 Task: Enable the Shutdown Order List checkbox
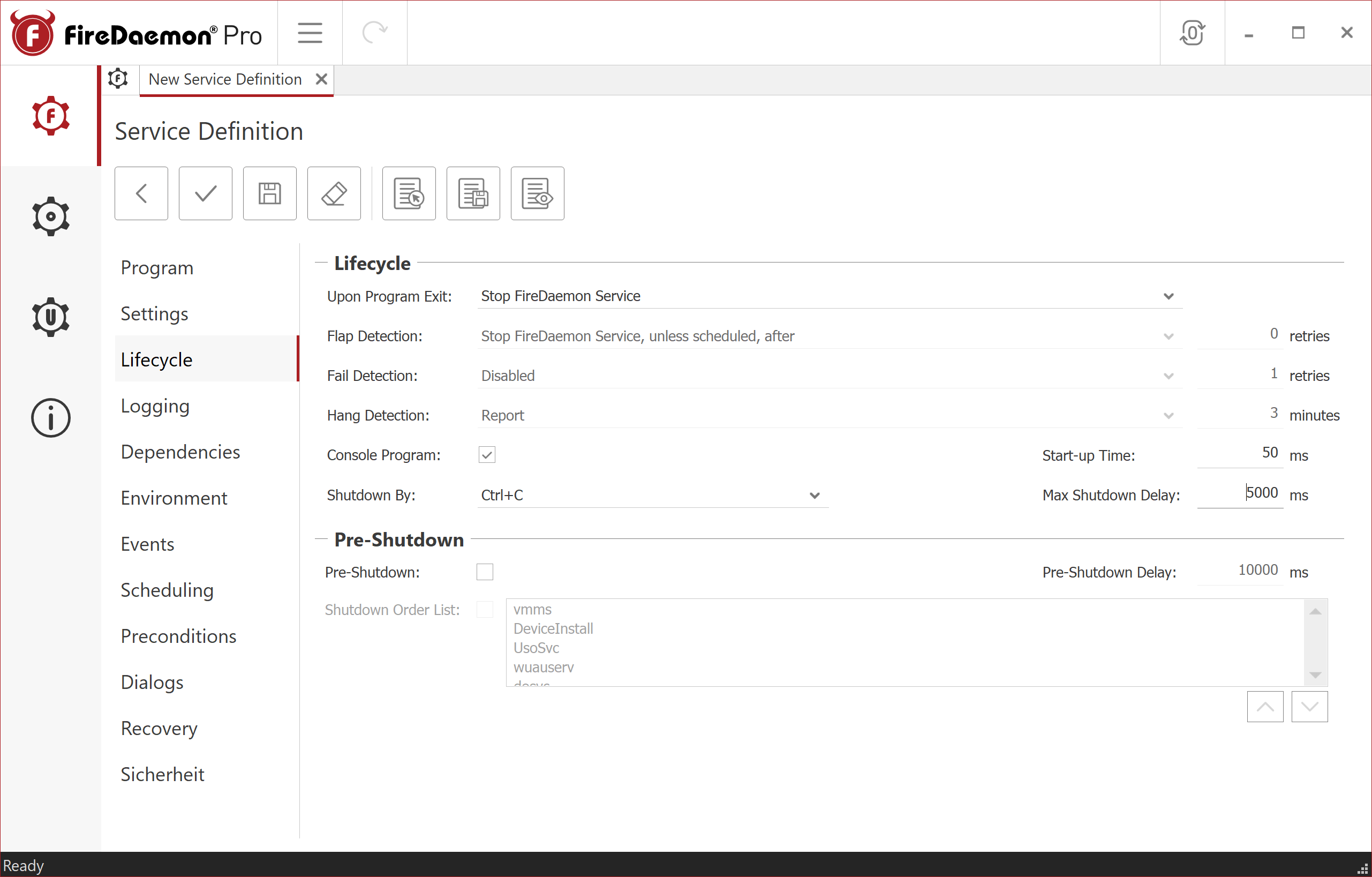[485, 609]
